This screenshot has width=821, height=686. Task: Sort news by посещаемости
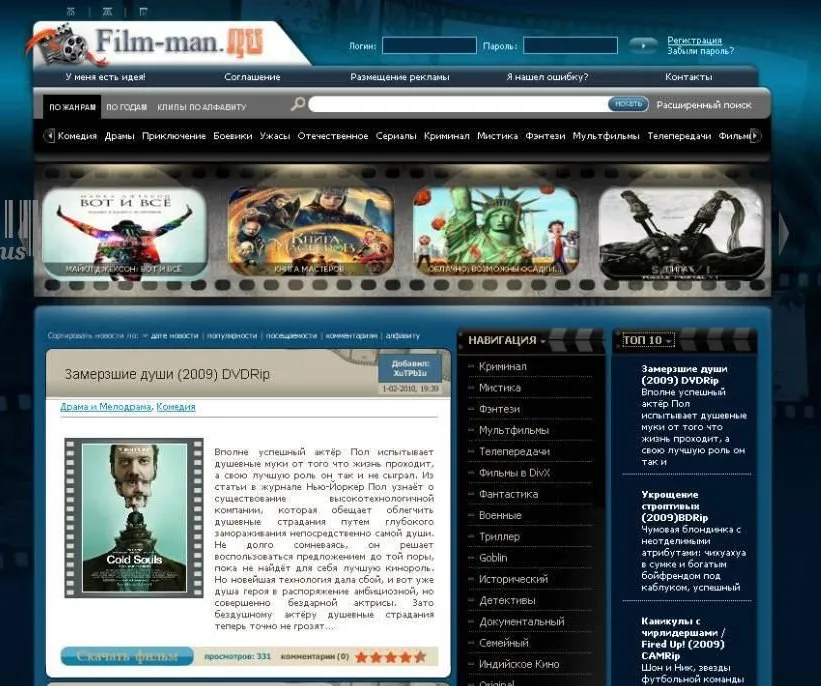pyautogui.click(x=291, y=336)
